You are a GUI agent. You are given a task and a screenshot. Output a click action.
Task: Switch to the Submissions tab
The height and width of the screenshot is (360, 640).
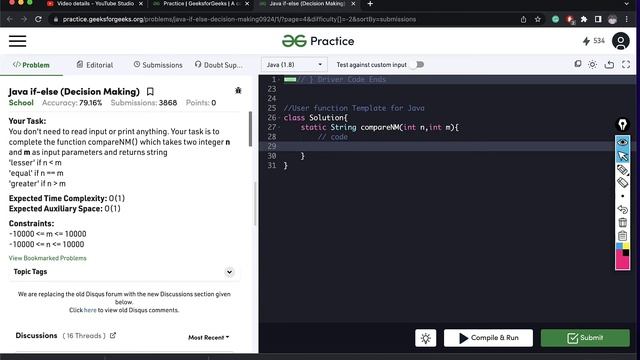158,65
